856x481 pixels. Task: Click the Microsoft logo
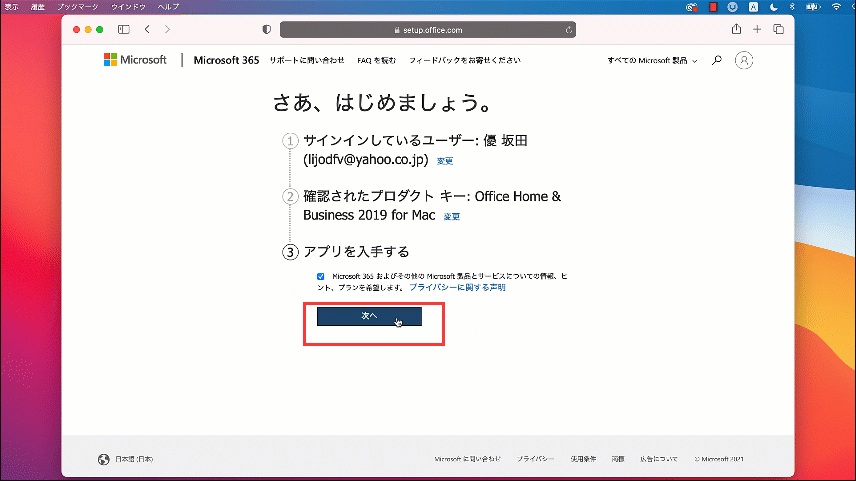click(134, 60)
